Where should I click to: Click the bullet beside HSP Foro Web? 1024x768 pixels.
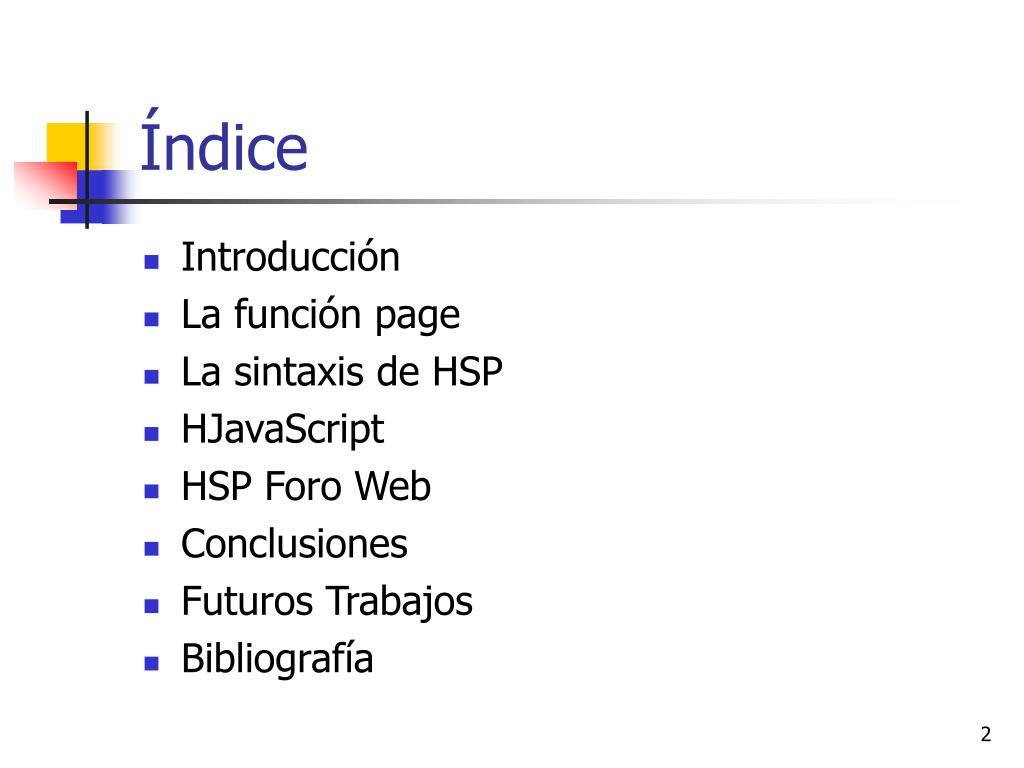(152, 492)
